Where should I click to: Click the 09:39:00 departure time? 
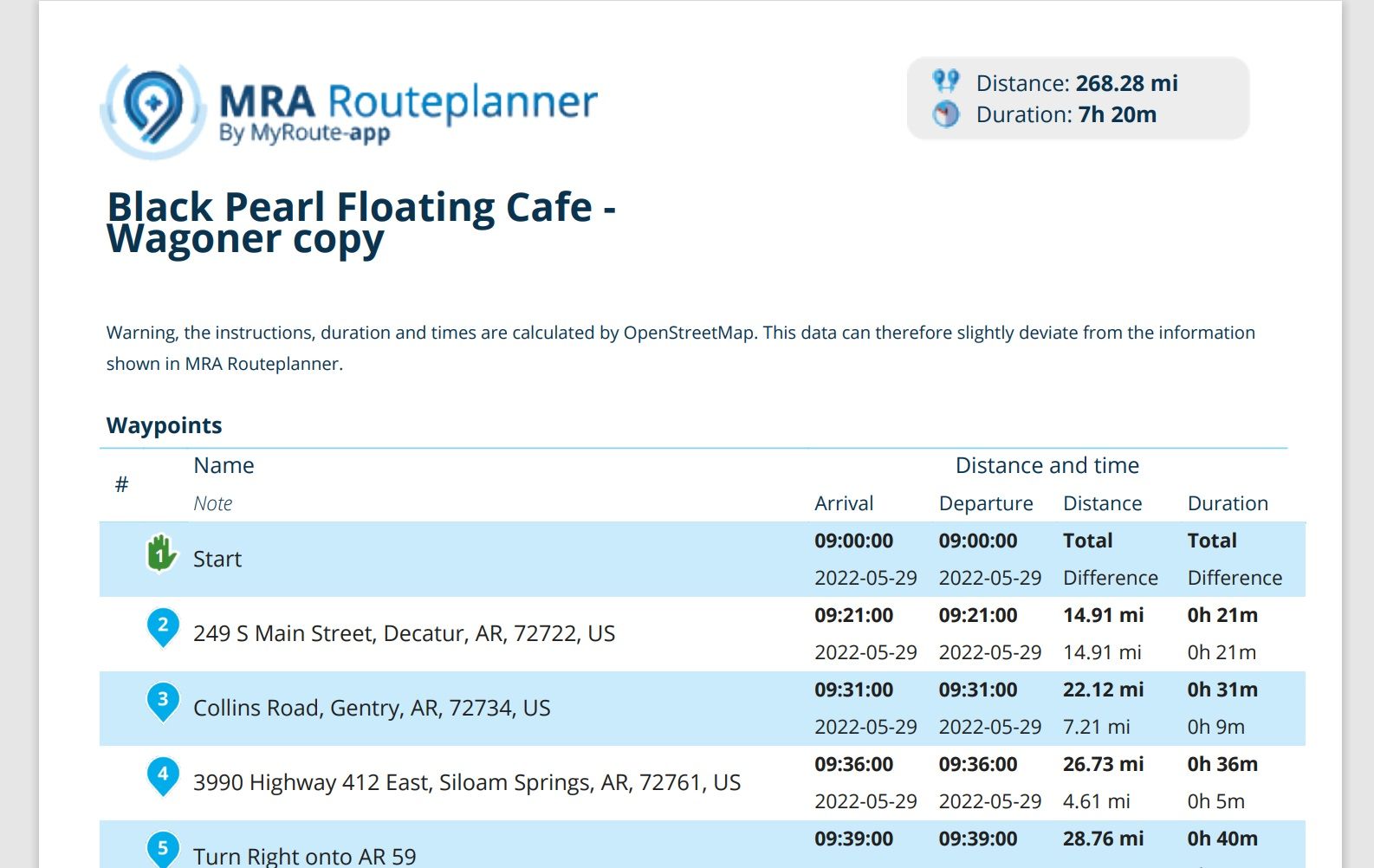click(978, 839)
